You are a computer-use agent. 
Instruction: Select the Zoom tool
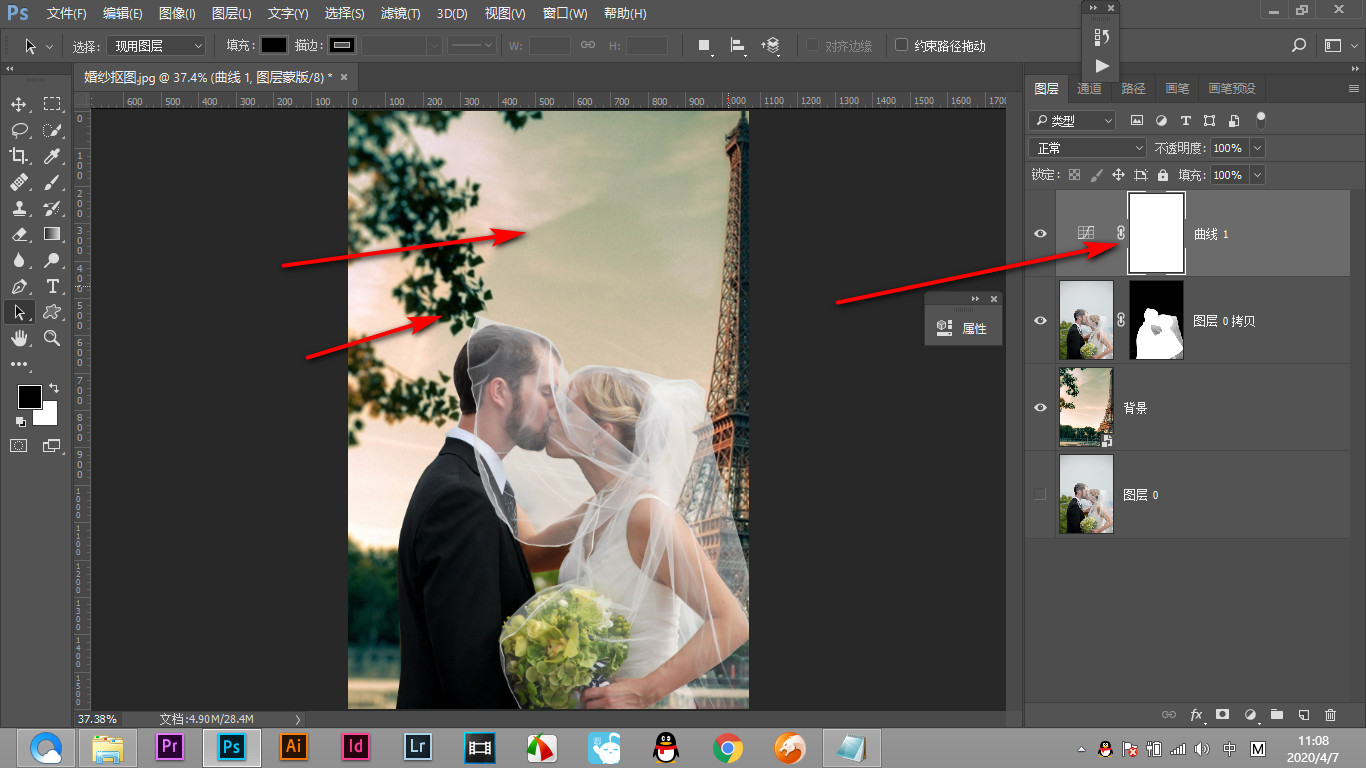[x=52, y=338]
